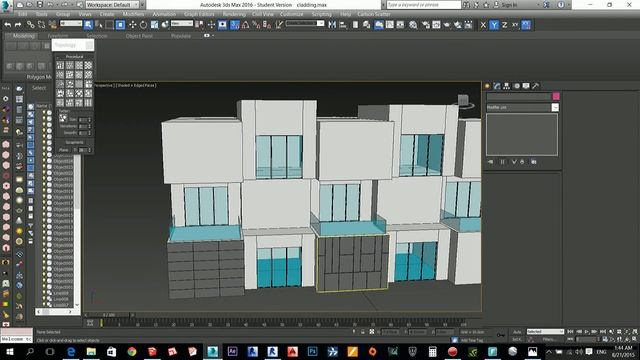The image size is (640, 360).
Task: Open the selection filter dropdown
Action: click(x=71, y=24)
